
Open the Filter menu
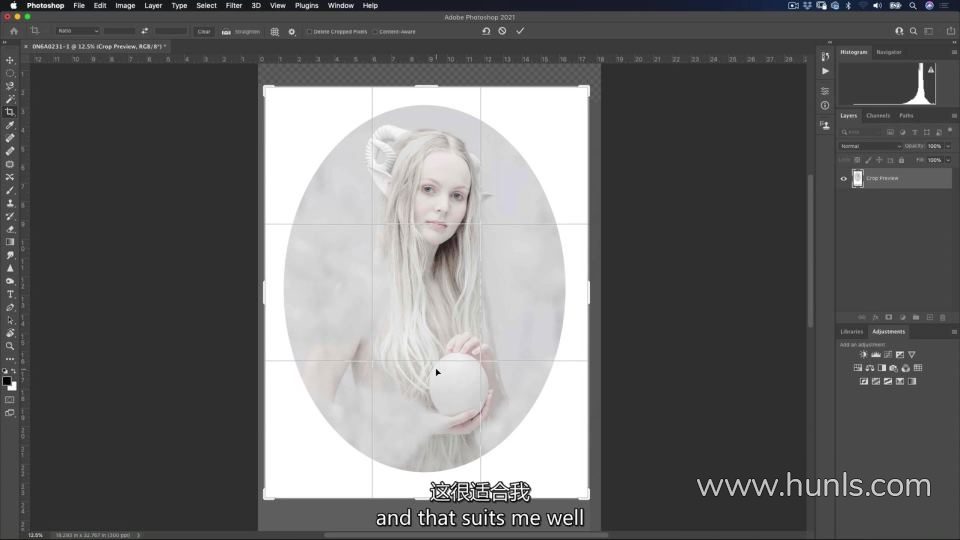pos(234,6)
